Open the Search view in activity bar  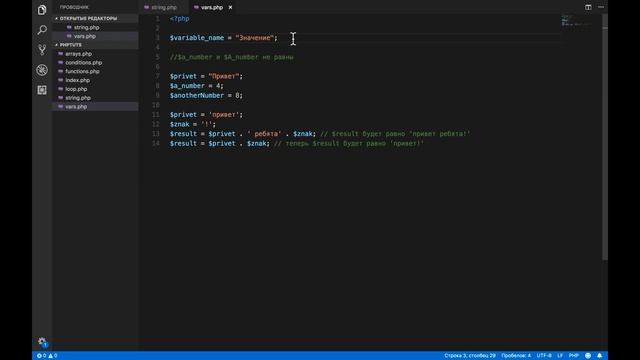tap(42, 30)
